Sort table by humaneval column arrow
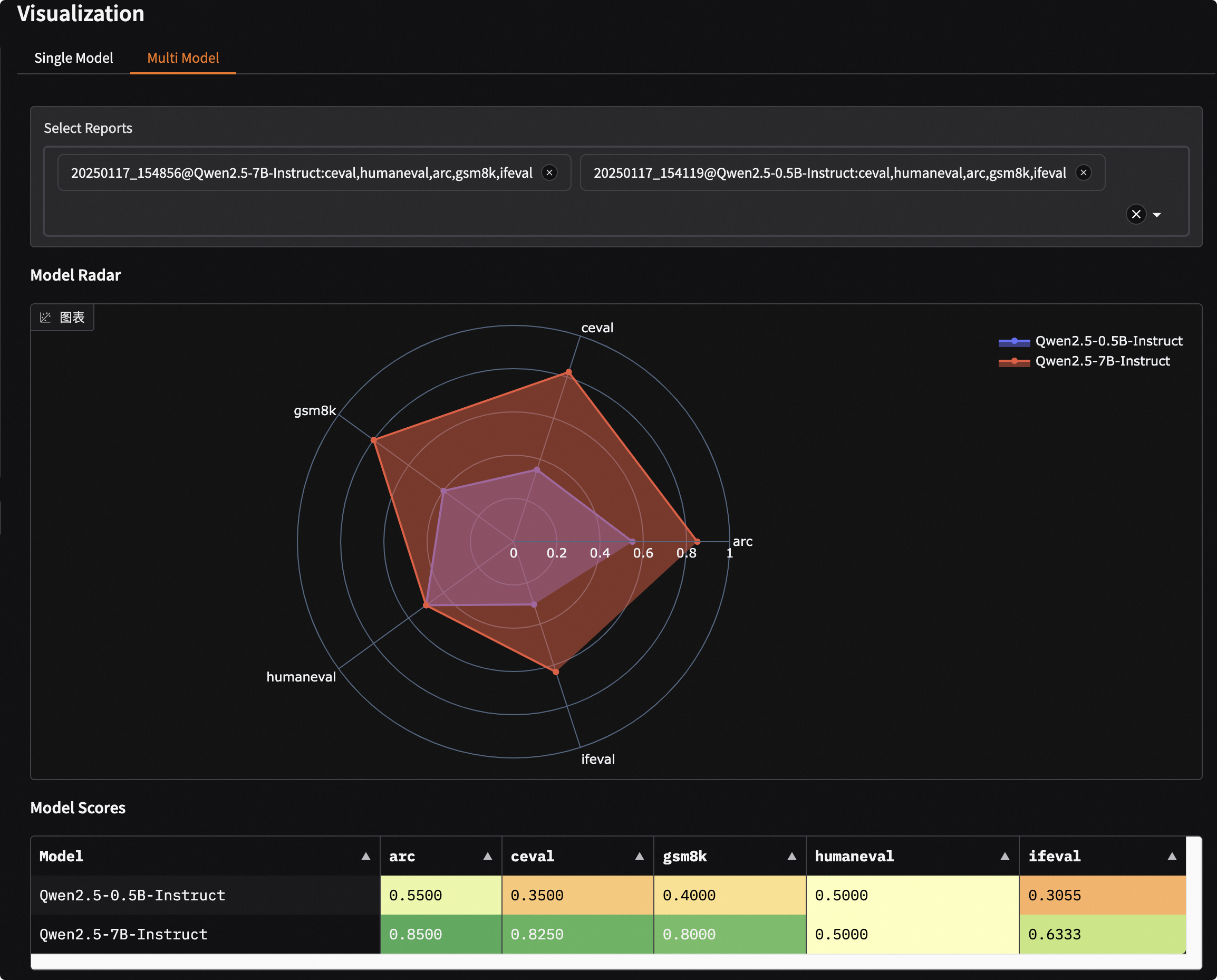The width and height of the screenshot is (1217, 980). [1004, 857]
